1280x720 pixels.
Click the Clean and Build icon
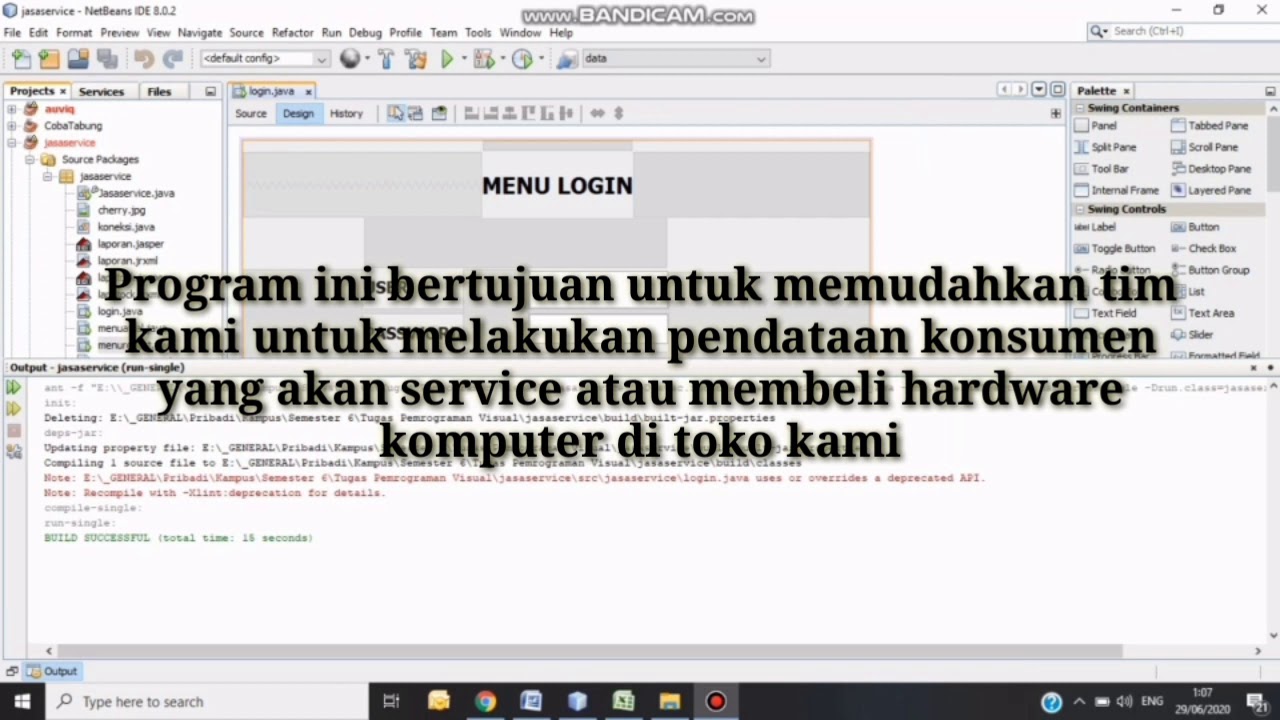tap(416, 59)
